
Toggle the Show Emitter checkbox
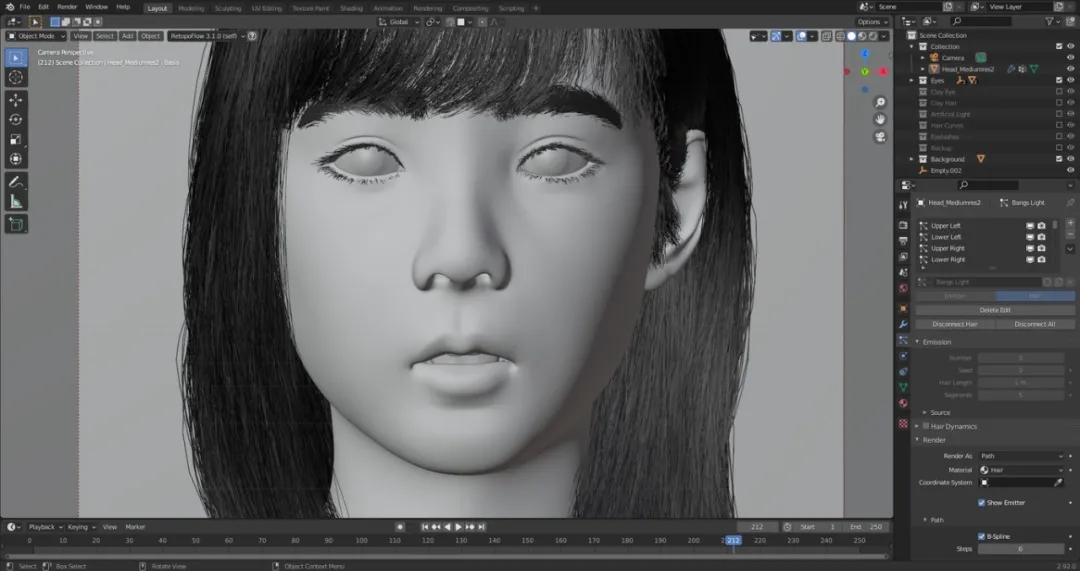coord(982,503)
